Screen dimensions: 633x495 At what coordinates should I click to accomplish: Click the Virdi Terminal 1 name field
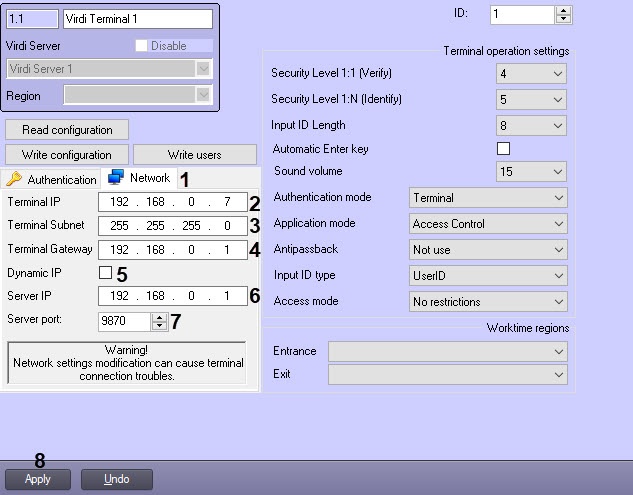[137, 18]
